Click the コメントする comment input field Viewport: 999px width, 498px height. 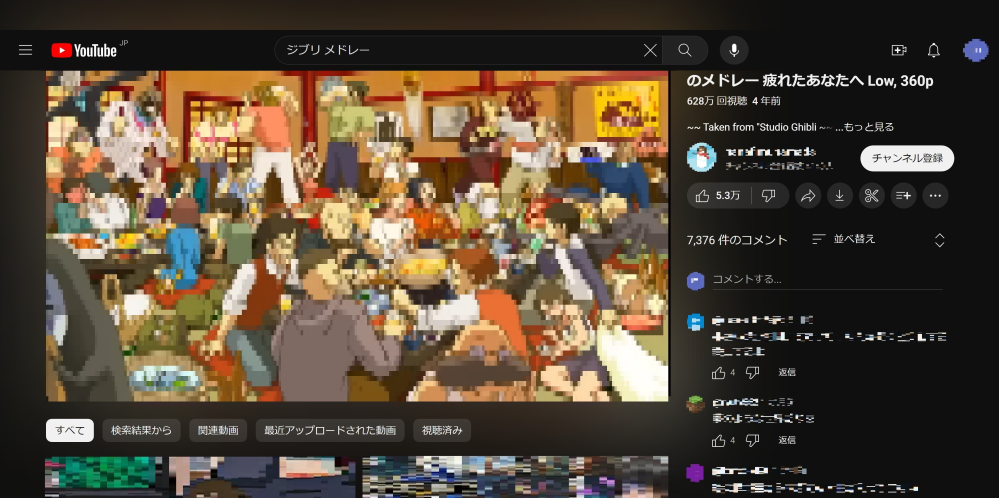pyautogui.click(x=827, y=279)
